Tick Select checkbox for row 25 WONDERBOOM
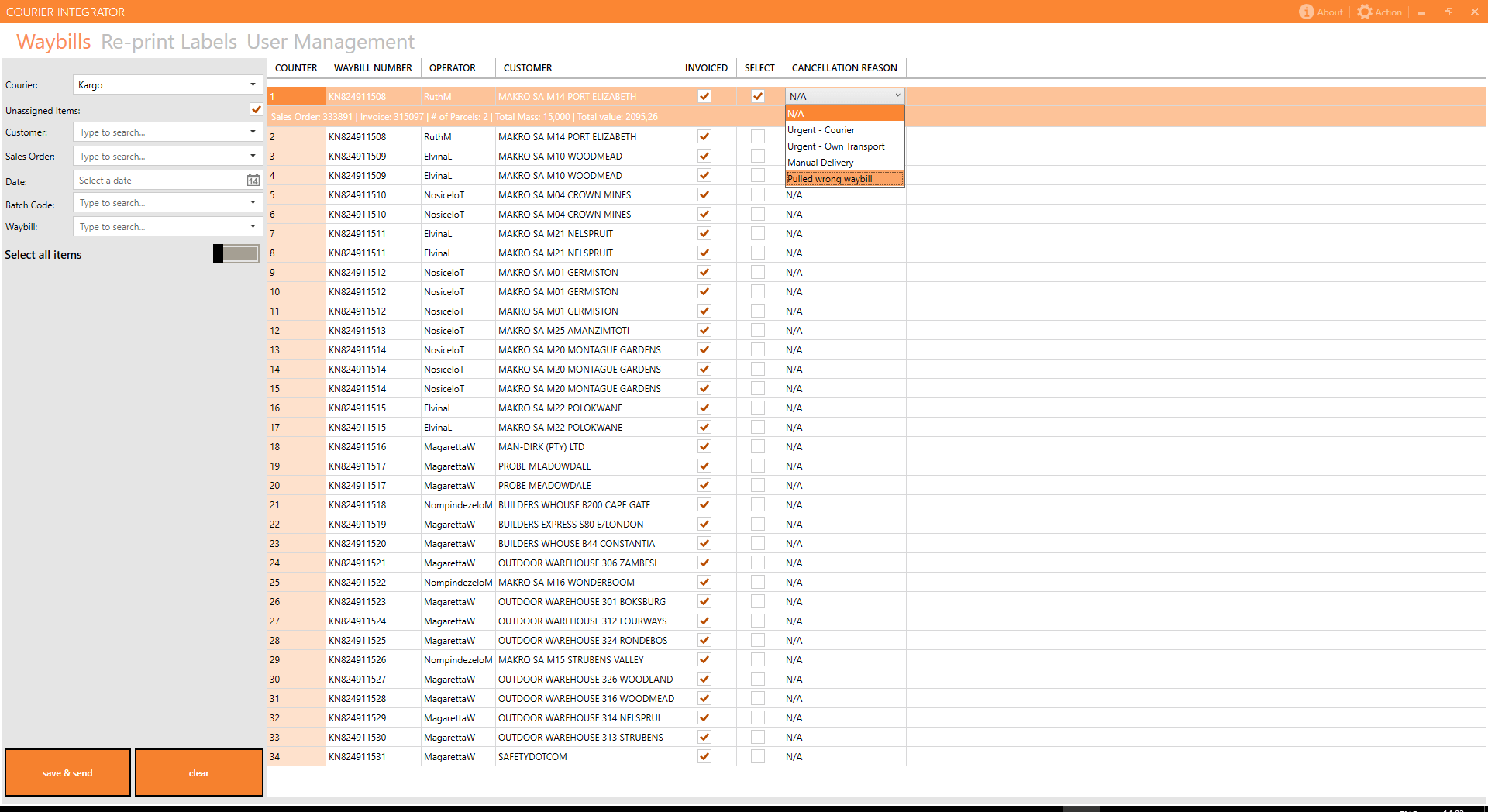 758,582
